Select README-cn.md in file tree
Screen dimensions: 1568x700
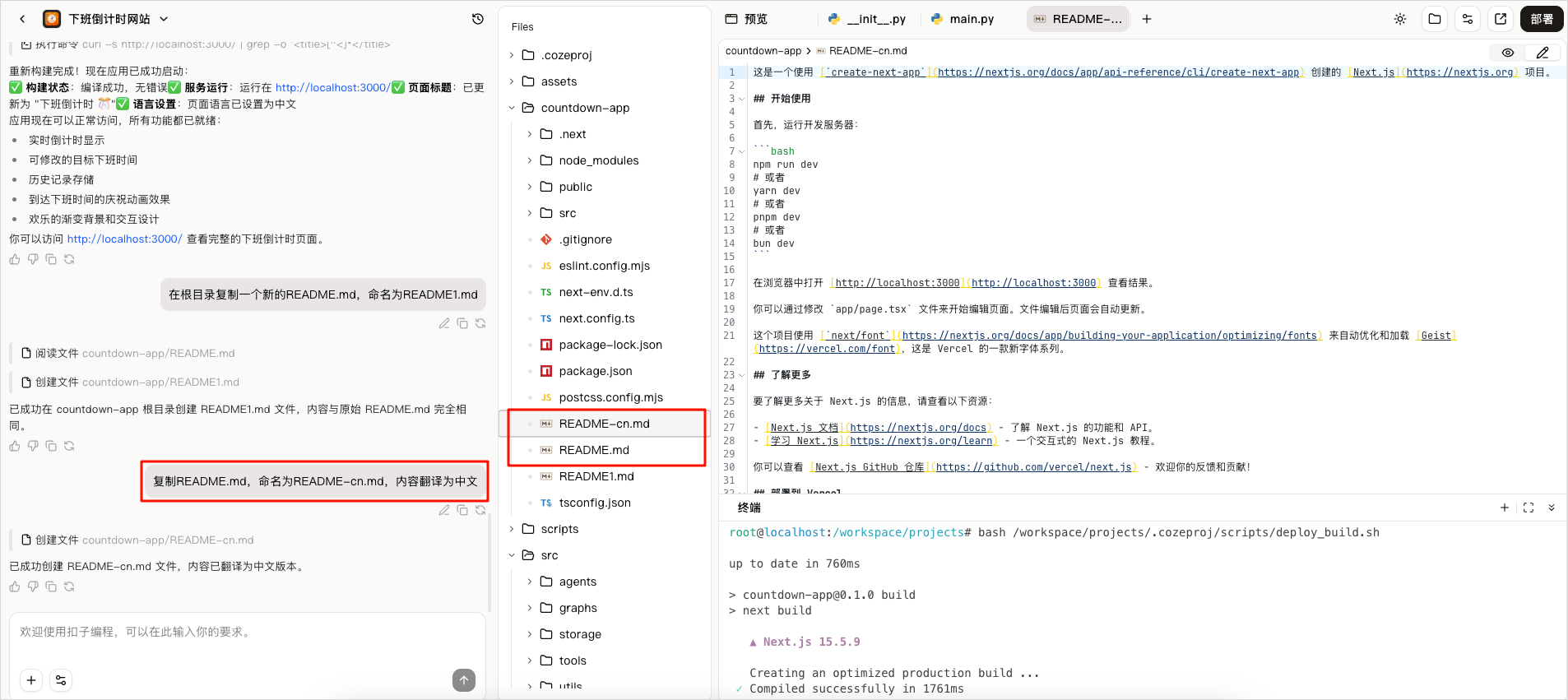pos(605,424)
